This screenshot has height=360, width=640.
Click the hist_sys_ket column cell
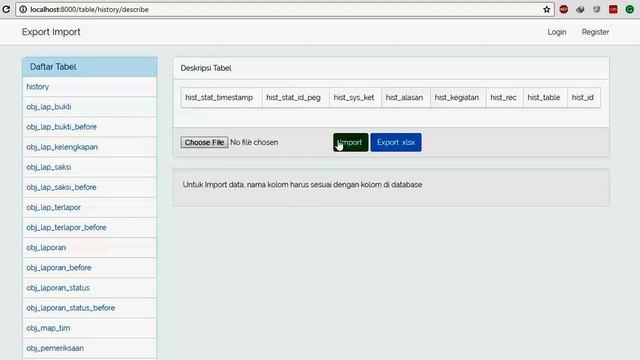[356, 98]
